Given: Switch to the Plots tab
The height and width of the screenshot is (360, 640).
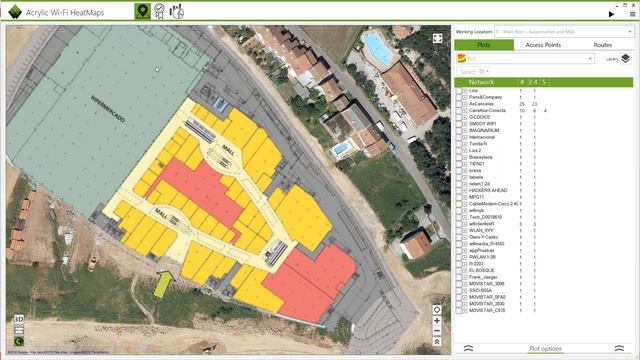Looking at the screenshot, I should coord(484,45).
